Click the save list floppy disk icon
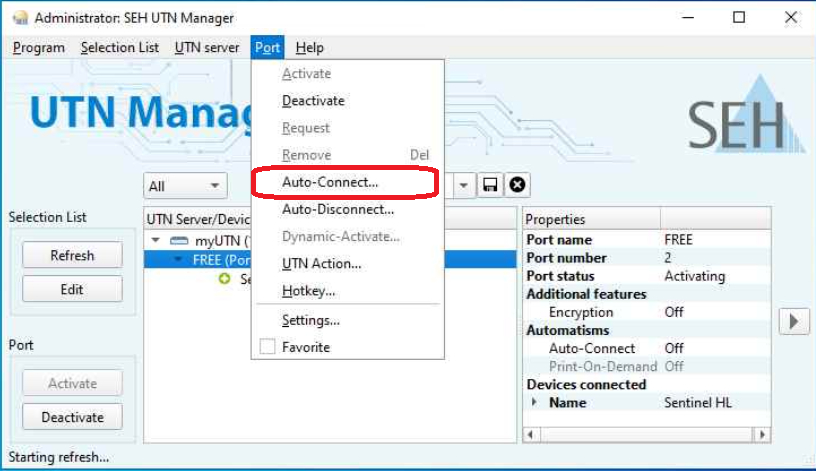The width and height of the screenshot is (816, 471). coord(490,185)
